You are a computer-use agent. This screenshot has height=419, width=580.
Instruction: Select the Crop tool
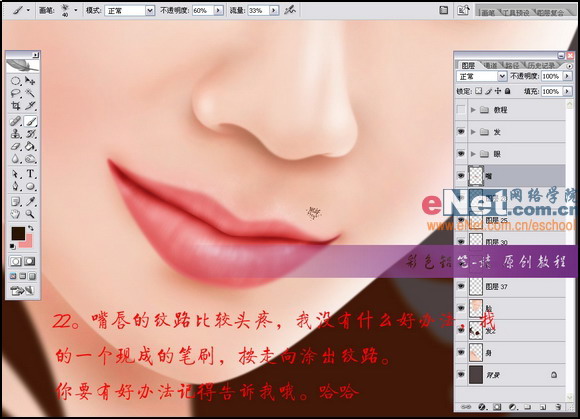click(x=16, y=106)
